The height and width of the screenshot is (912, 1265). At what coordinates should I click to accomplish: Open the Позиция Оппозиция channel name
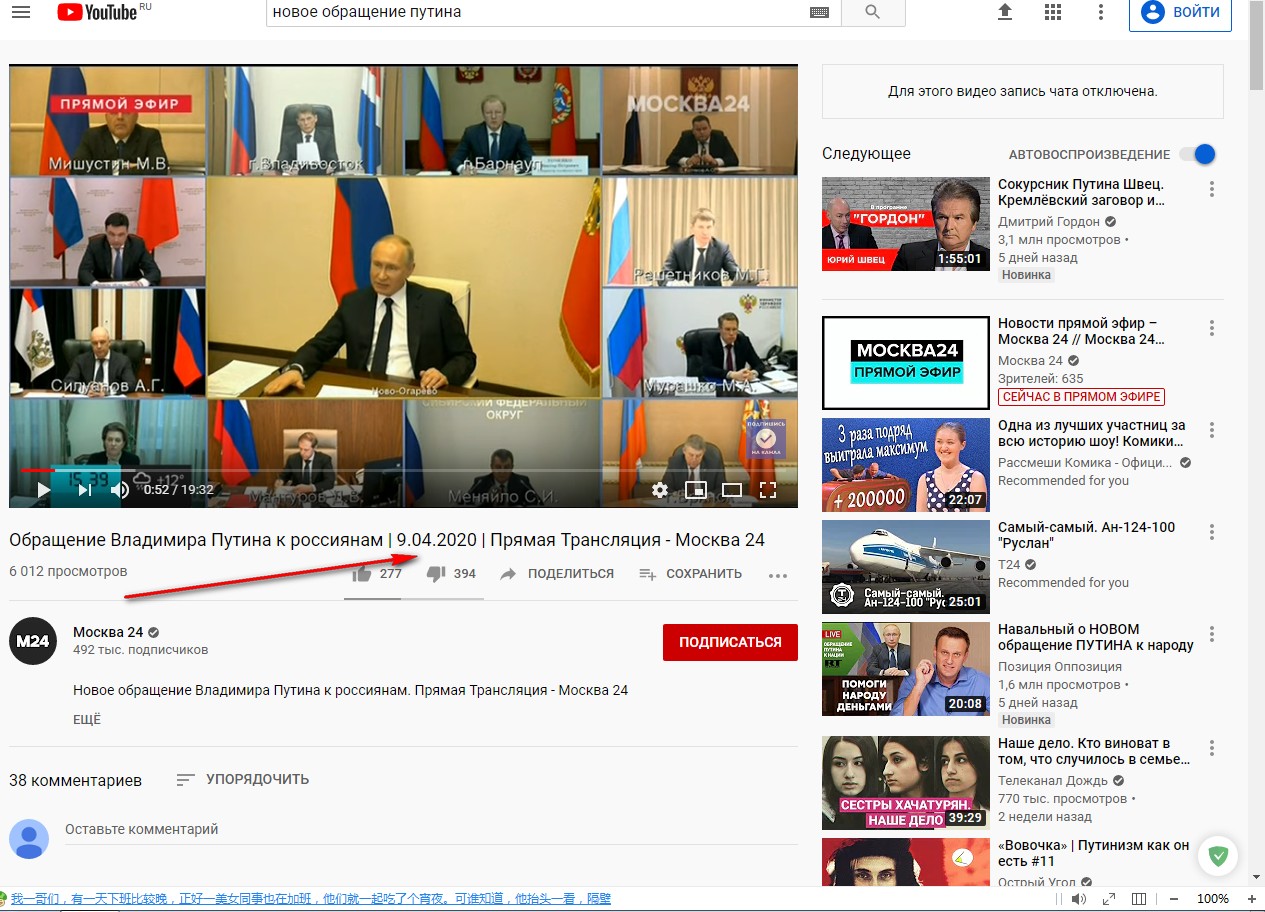[1060, 666]
